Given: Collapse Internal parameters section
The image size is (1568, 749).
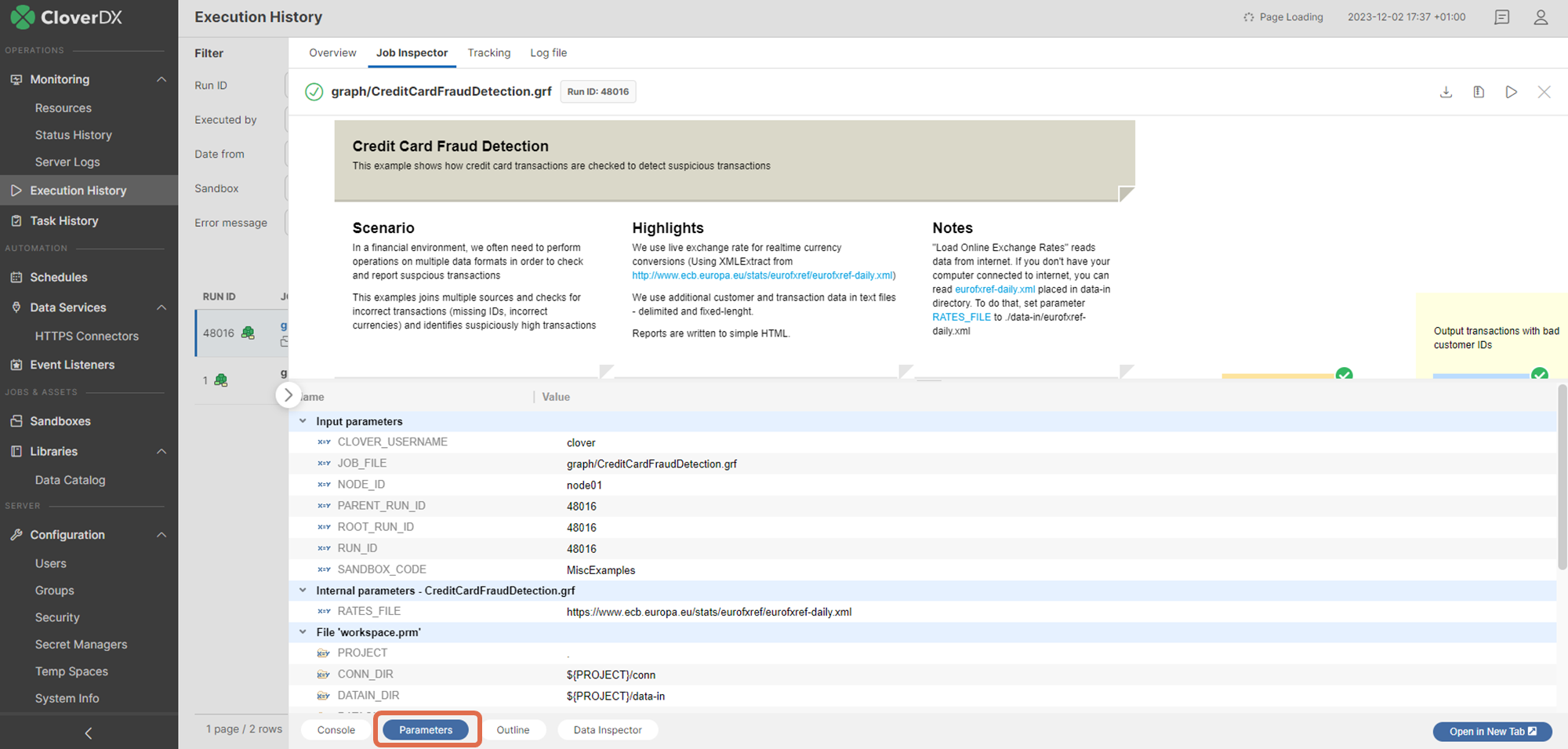Looking at the screenshot, I should [303, 591].
